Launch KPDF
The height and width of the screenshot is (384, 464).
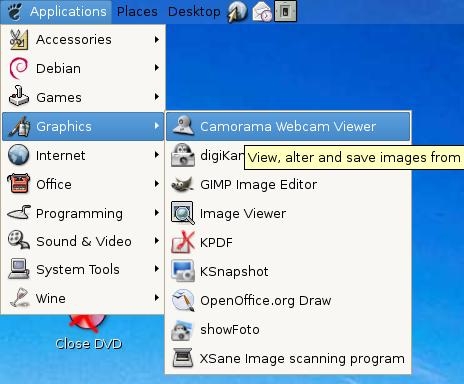216,242
